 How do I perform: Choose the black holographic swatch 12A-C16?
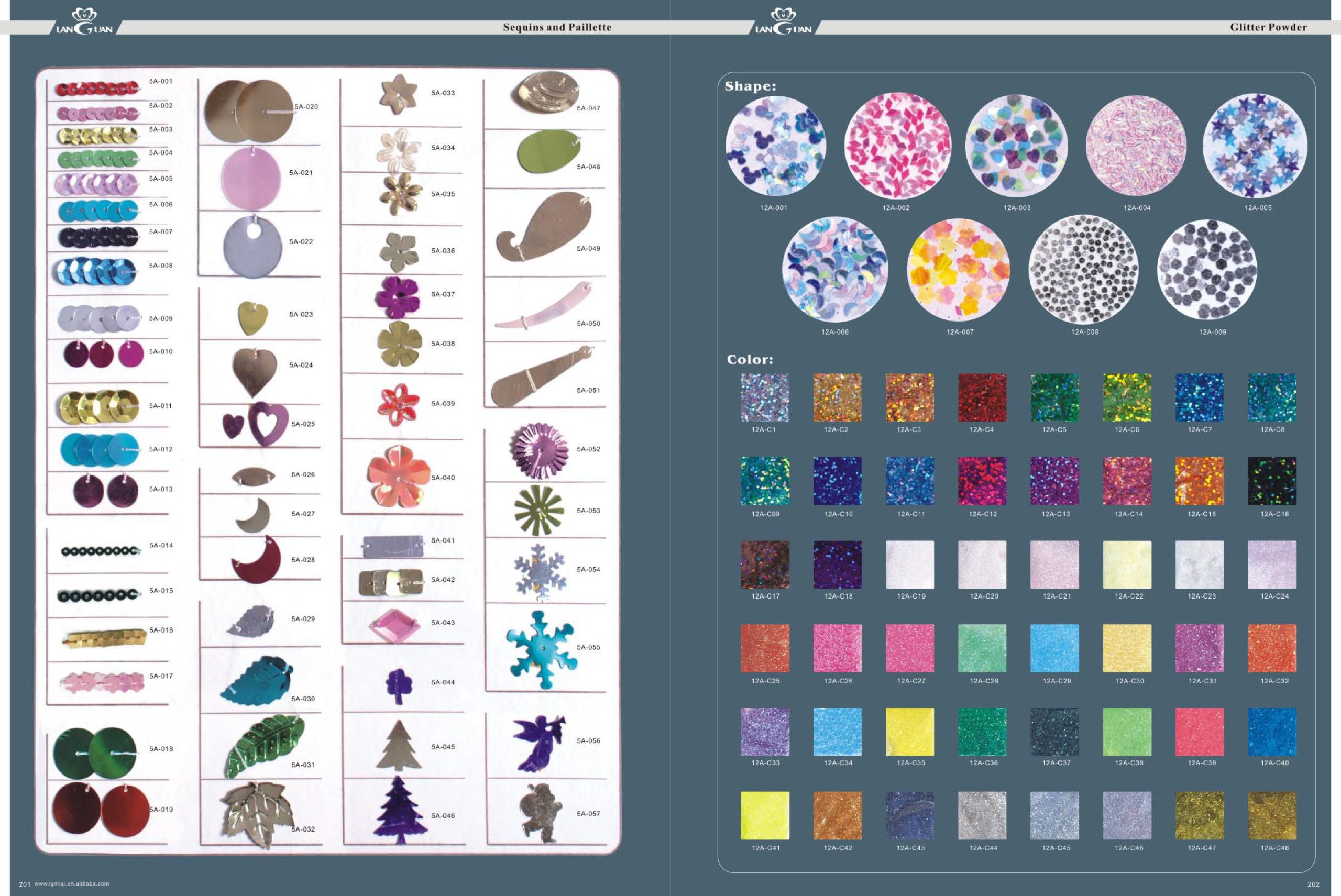tap(1271, 481)
